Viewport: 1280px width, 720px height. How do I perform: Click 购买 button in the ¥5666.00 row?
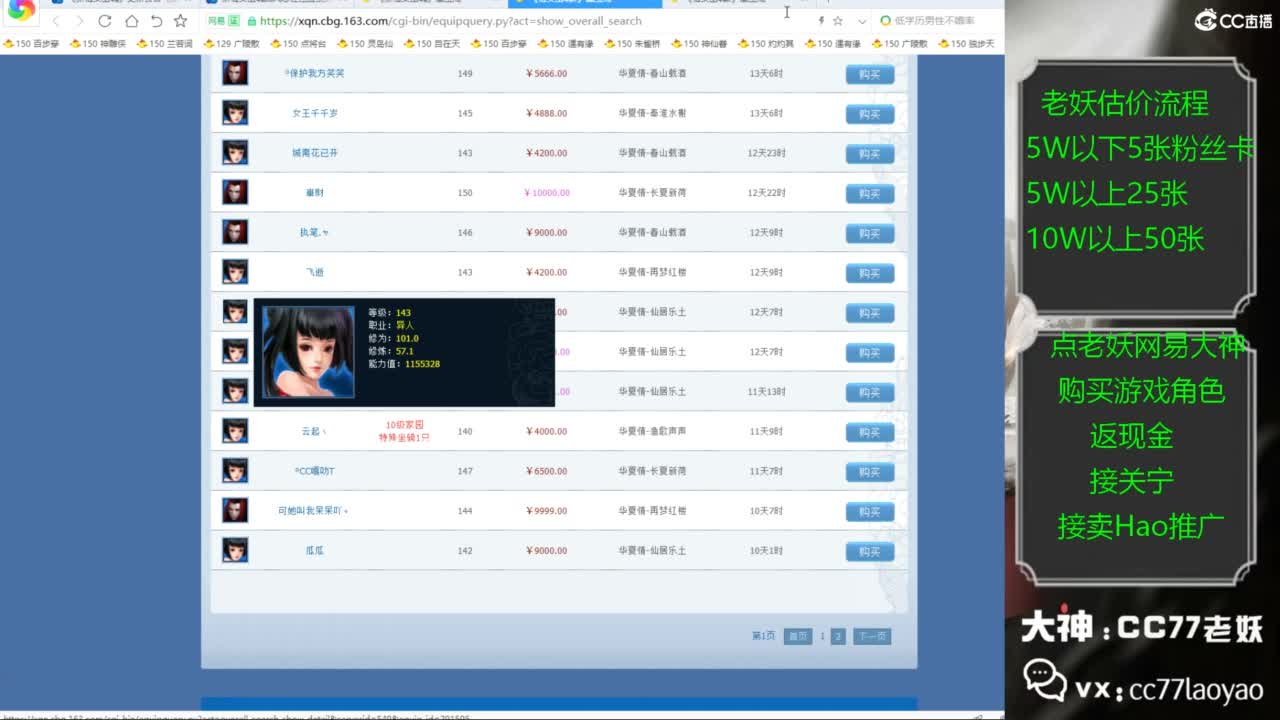(870, 74)
